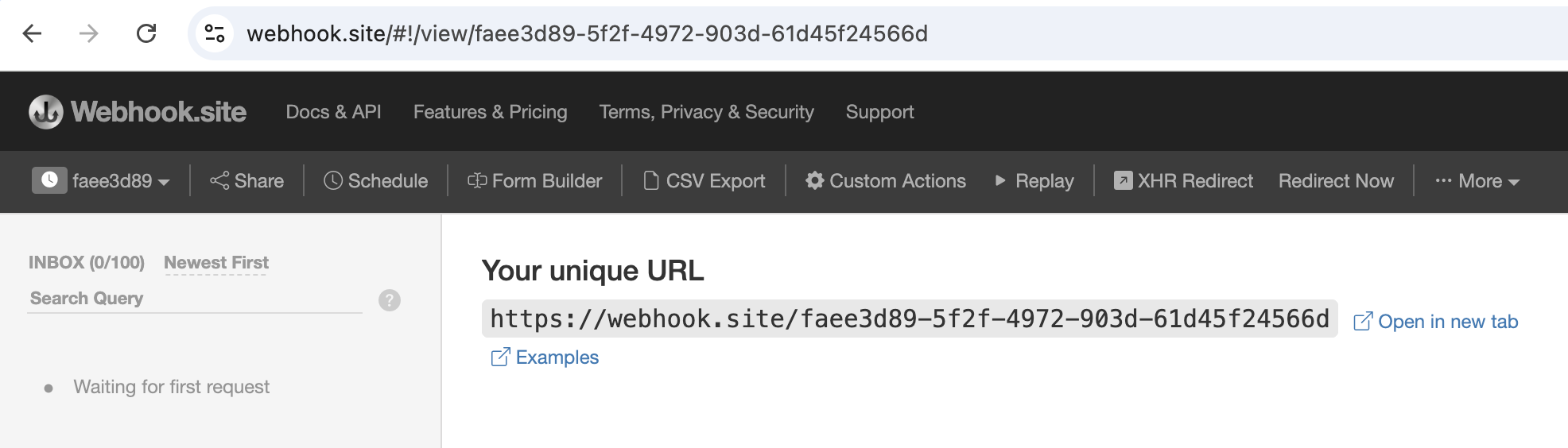Toggle the XHR Redirect option
The height and width of the screenshot is (448, 1568).
click(1183, 181)
